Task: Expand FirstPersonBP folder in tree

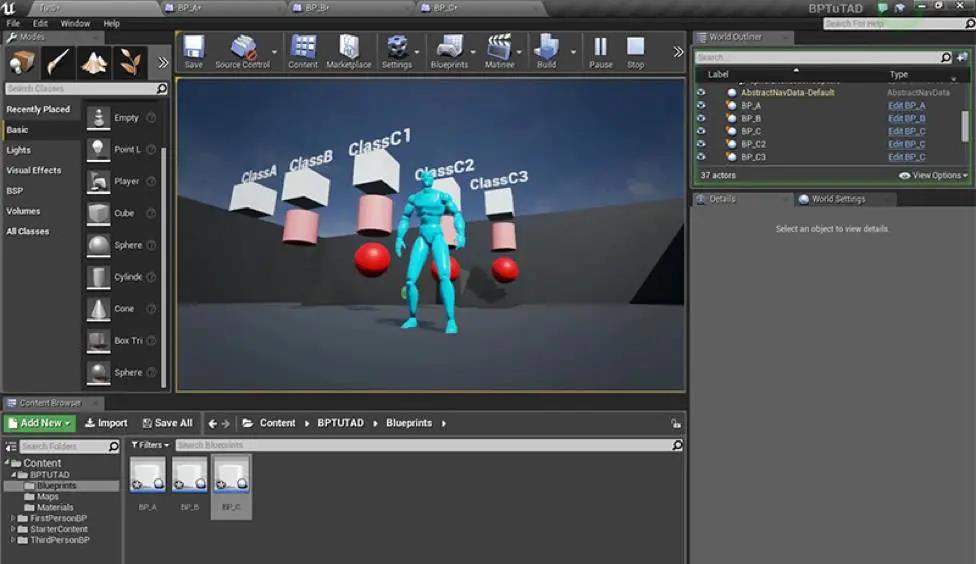Action: point(12,518)
